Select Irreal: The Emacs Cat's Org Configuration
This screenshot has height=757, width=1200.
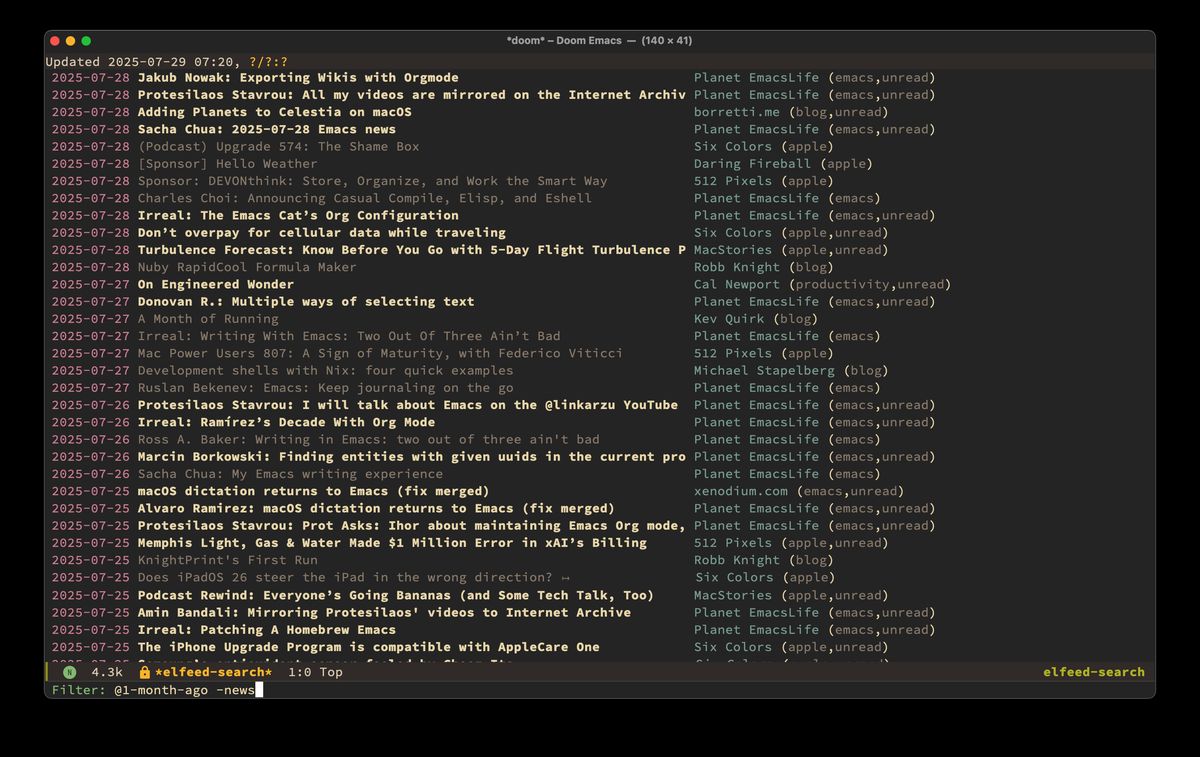[298, 215]
